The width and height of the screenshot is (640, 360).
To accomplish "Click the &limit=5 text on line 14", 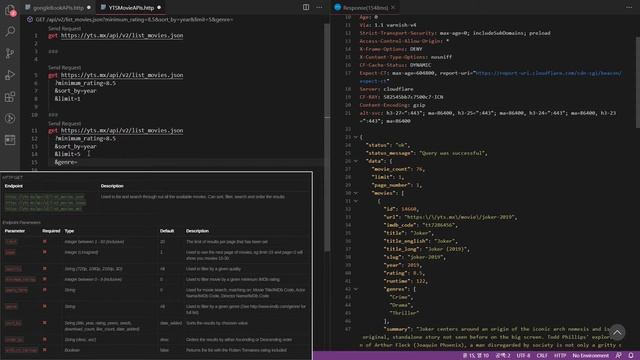I will coord(67,154).
